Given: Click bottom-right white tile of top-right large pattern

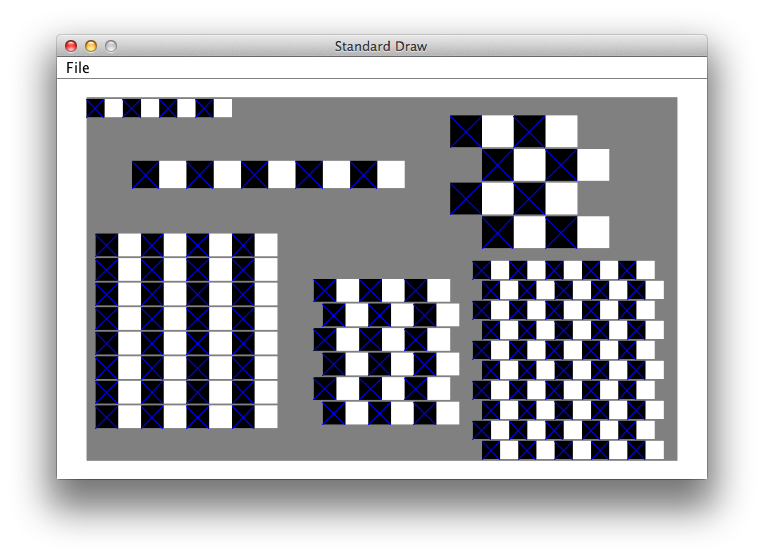Looking at the screenshot, I should coord(593,232).
